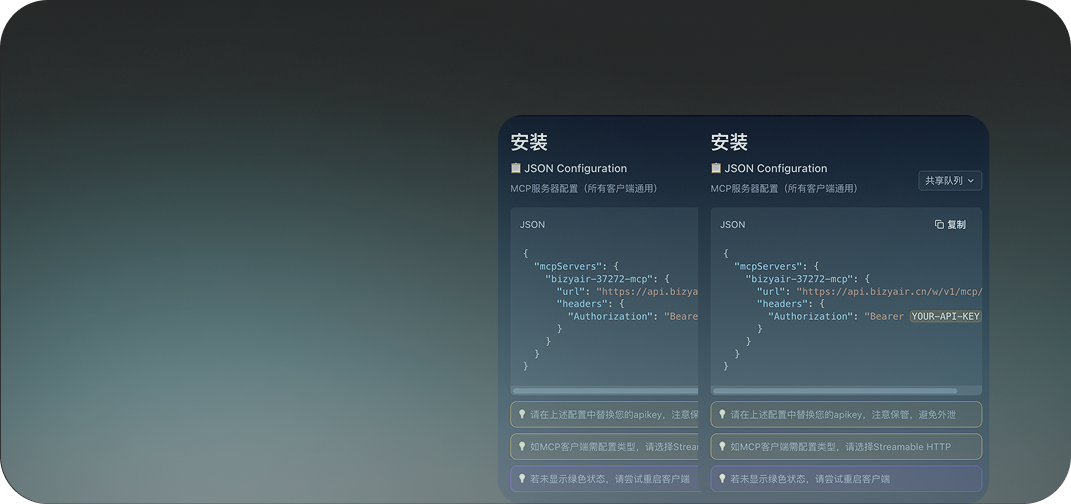
Task: Click lightbulb icon in right apikey replacement tip
Action: click(x=722, y=414)
